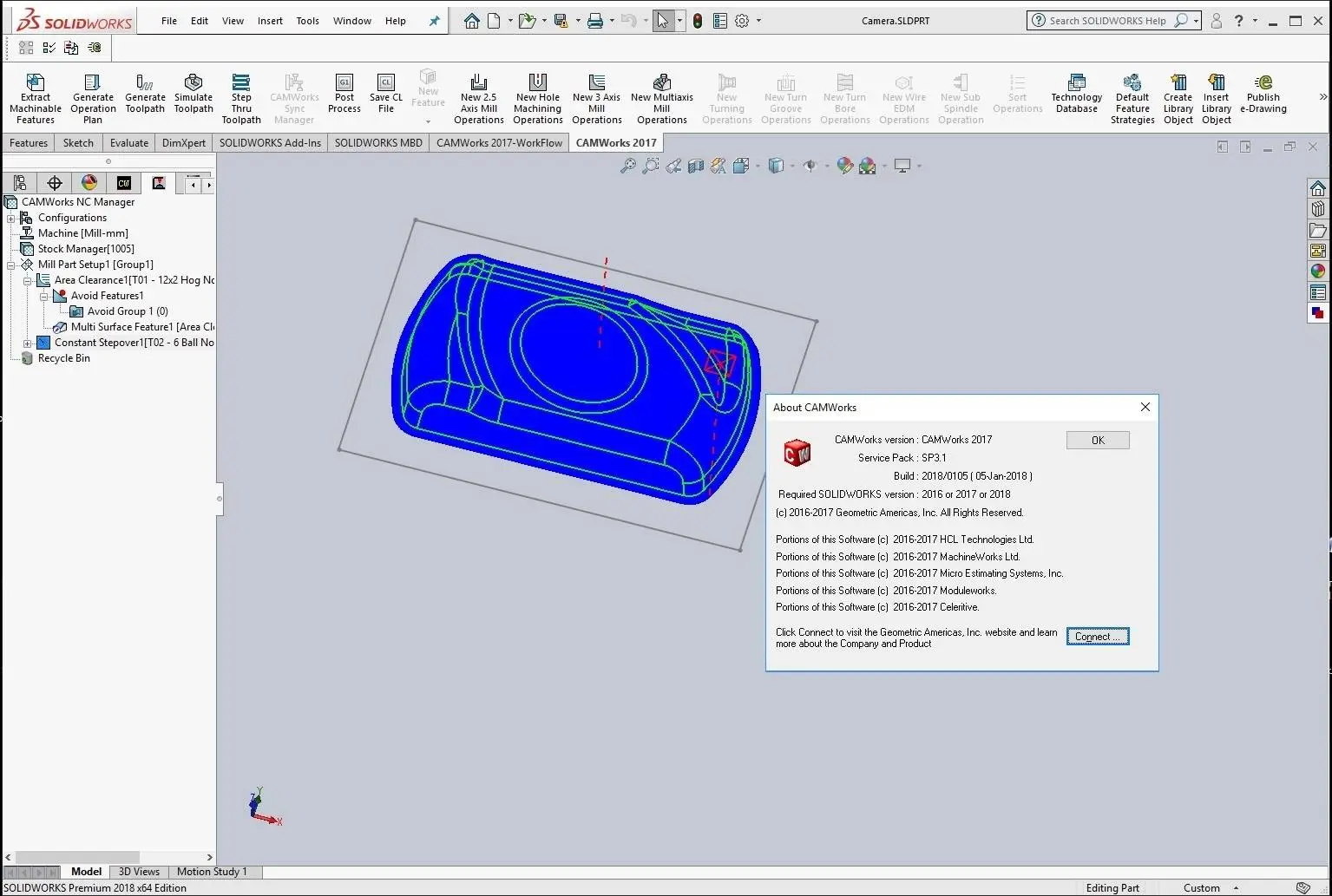Click the Search SOLIDWORKS Help field

[1106, 21]
